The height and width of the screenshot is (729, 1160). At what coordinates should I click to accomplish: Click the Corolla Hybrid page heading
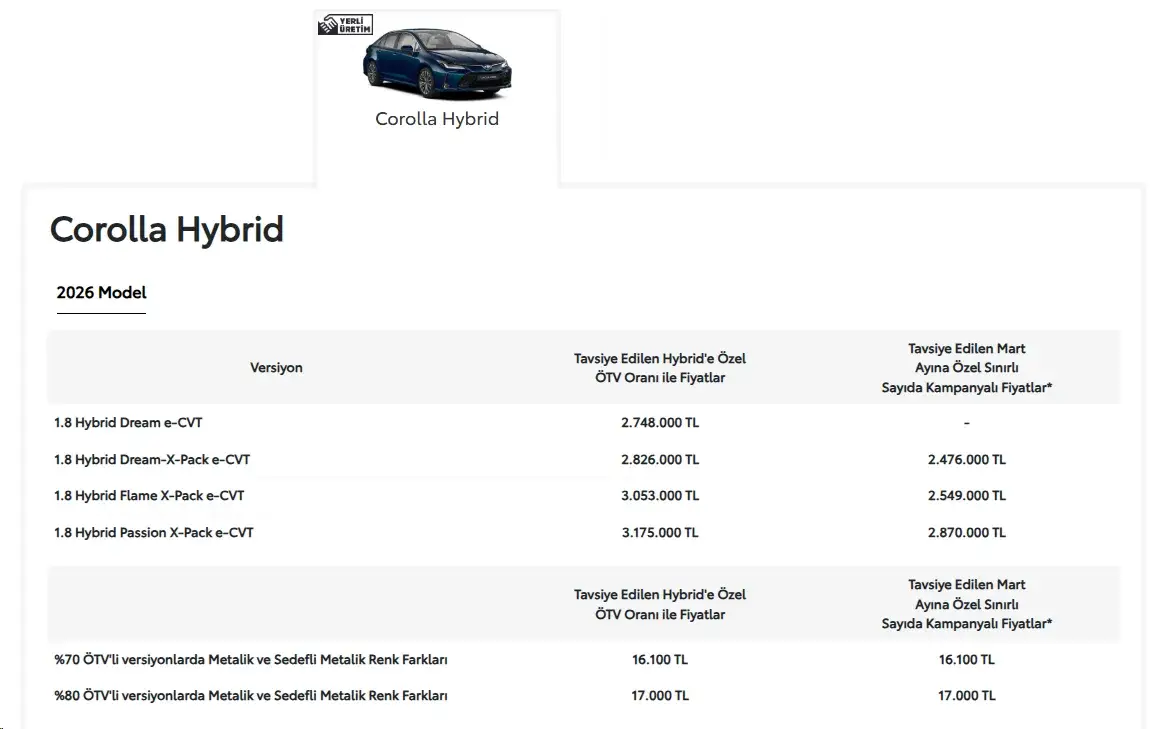coord(166,229)
